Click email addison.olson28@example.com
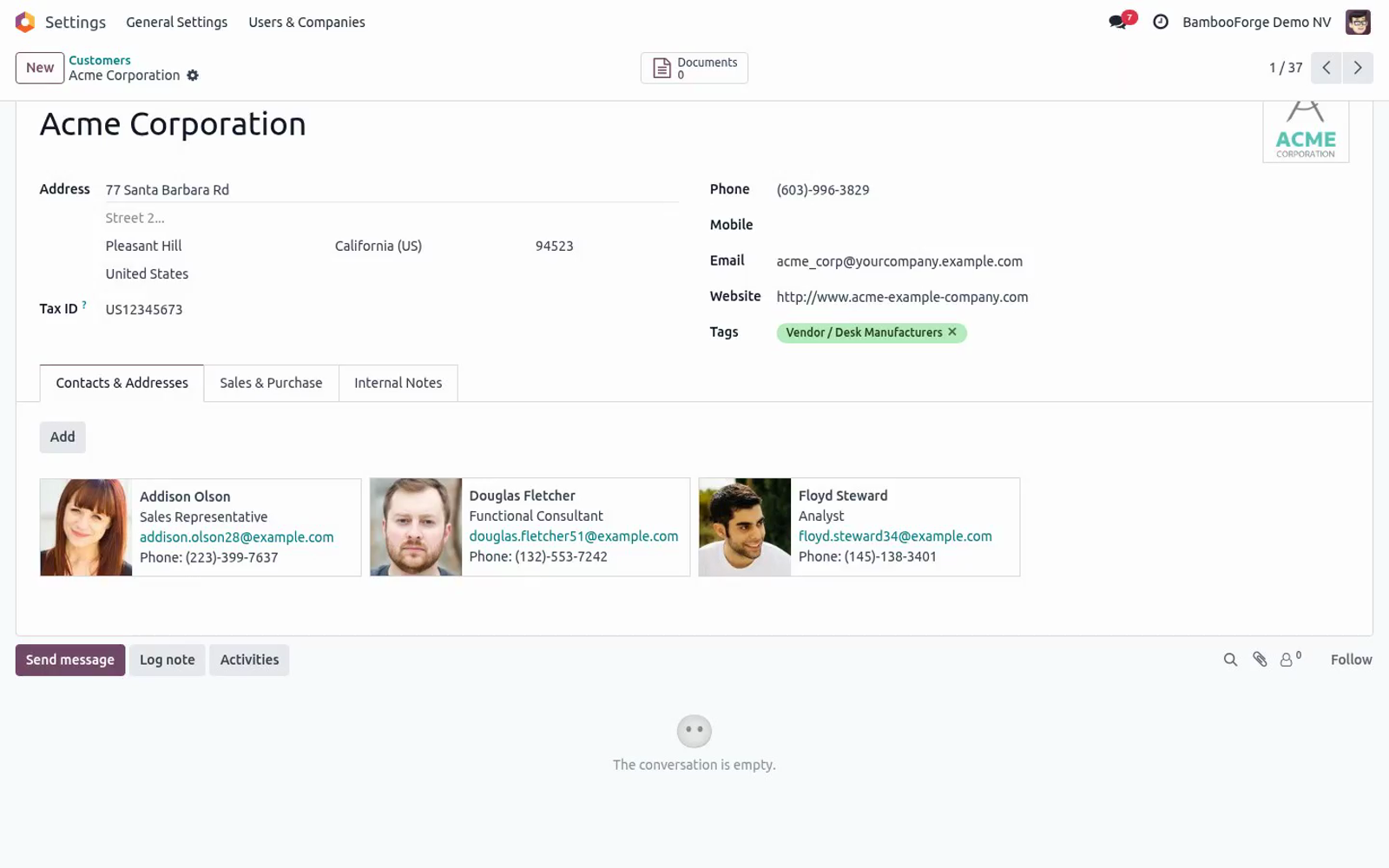The height and width of the screenshot is (868, 1389). click(x=236, y=537)
